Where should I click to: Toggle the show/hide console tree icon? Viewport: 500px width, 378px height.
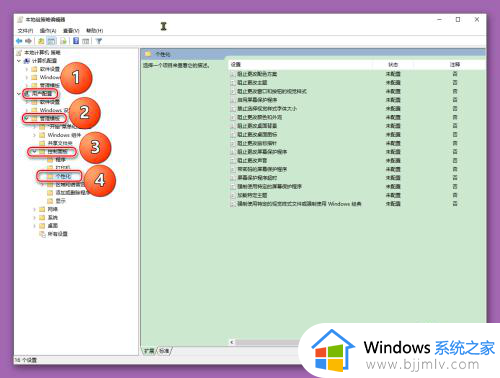coord(51,41)
